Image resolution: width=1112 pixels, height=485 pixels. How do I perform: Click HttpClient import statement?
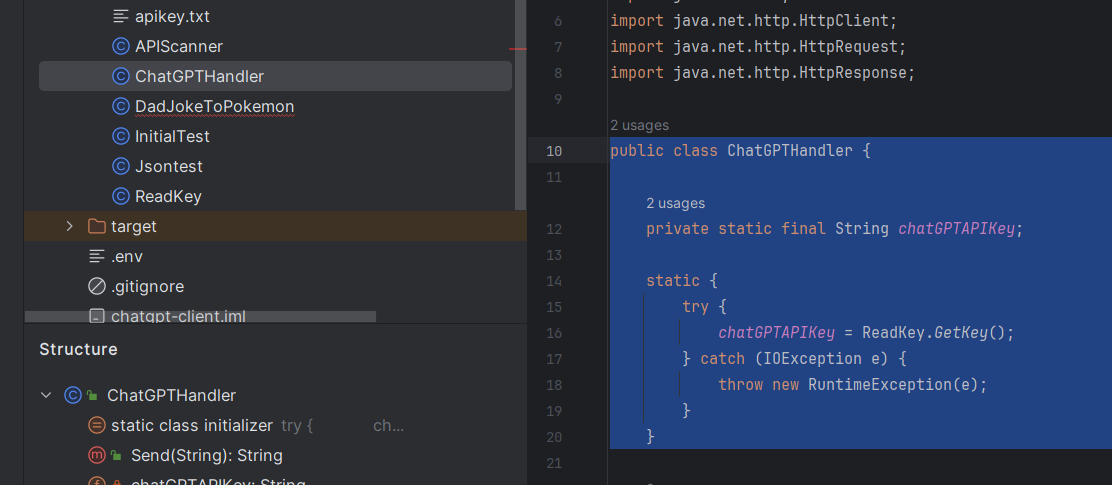754,21
